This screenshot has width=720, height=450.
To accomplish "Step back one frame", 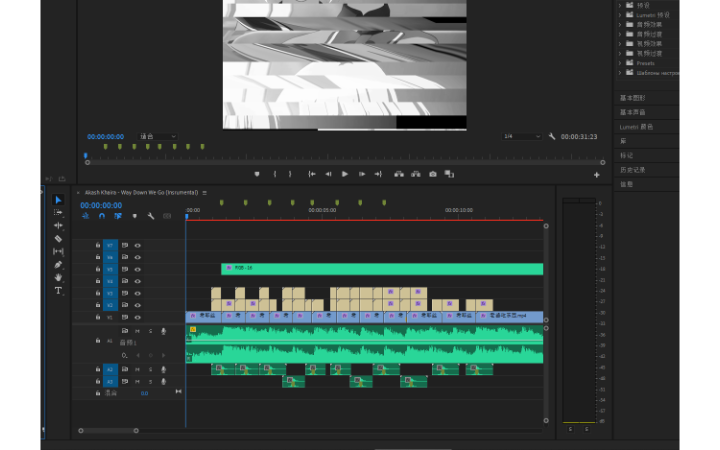I will tap(328, 174).
